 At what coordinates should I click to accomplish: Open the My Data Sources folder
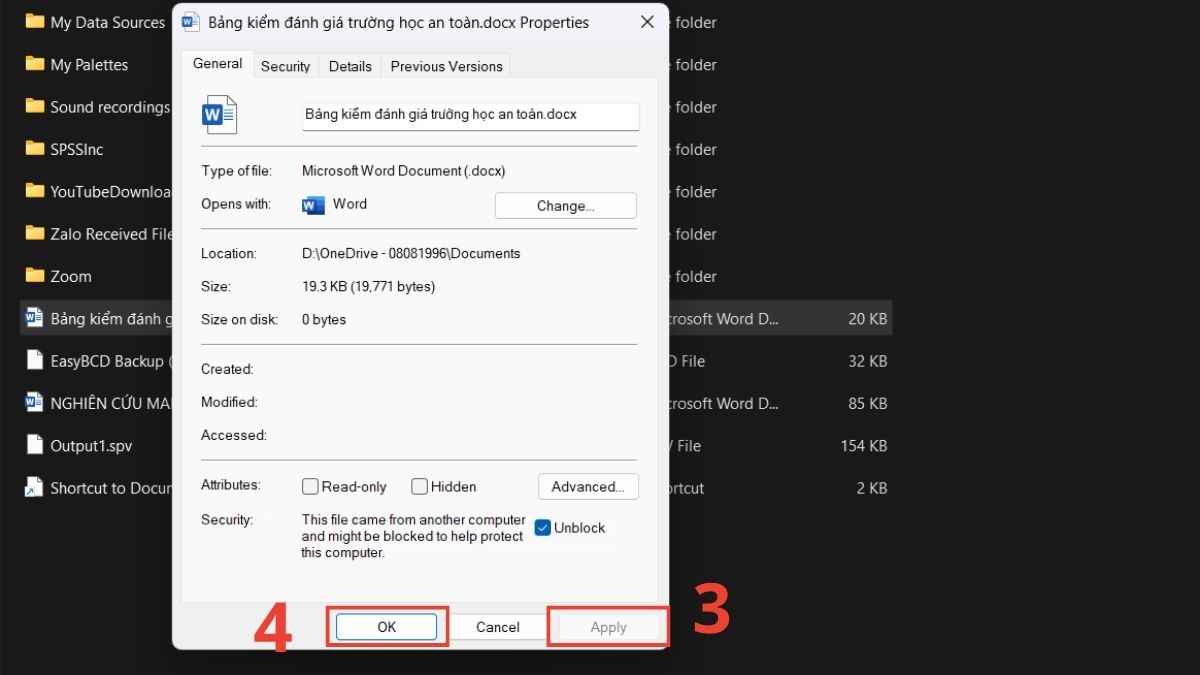pyautogui.click(x=105, y=22)
